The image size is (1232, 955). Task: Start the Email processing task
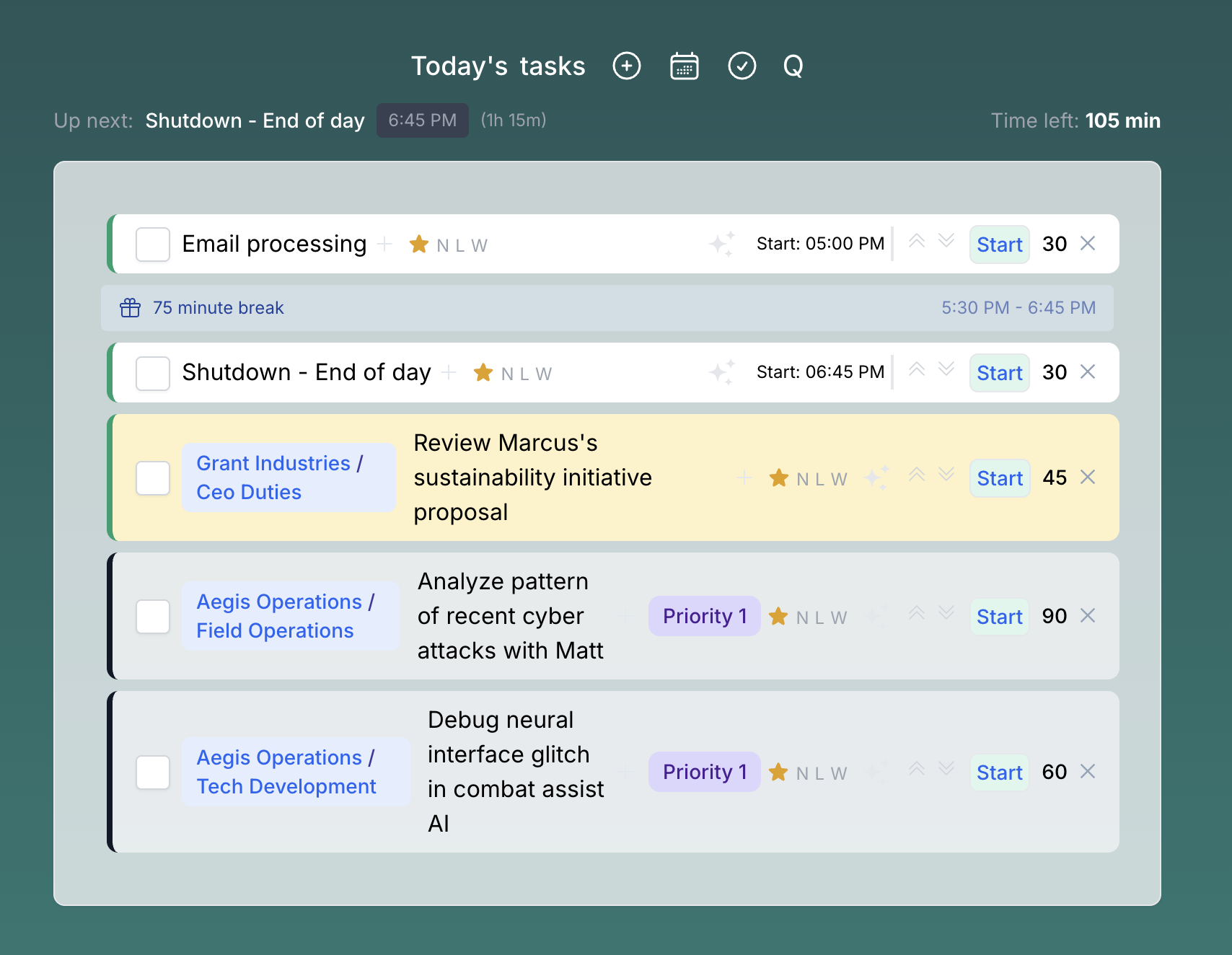(1000, 245)
